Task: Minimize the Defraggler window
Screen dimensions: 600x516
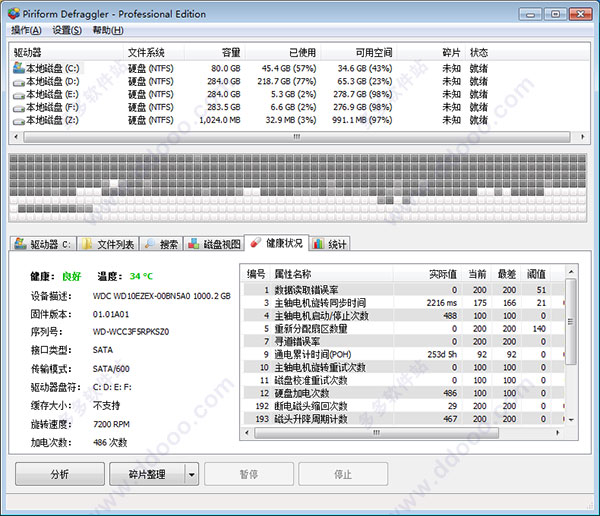Action: tap(530, 14)
